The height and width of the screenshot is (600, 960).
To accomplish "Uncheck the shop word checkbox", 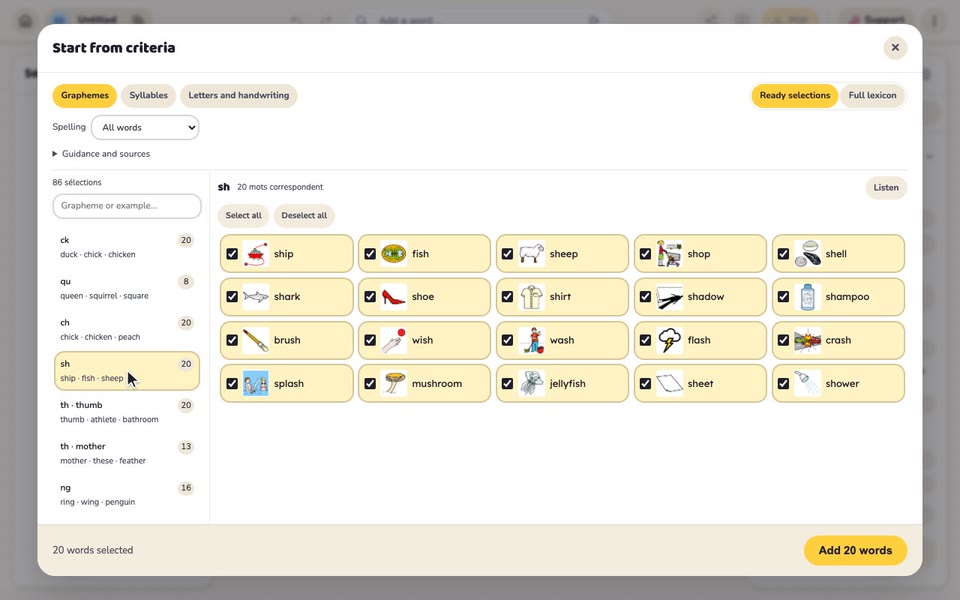I will pyautogui.click(x=645, y=253).
